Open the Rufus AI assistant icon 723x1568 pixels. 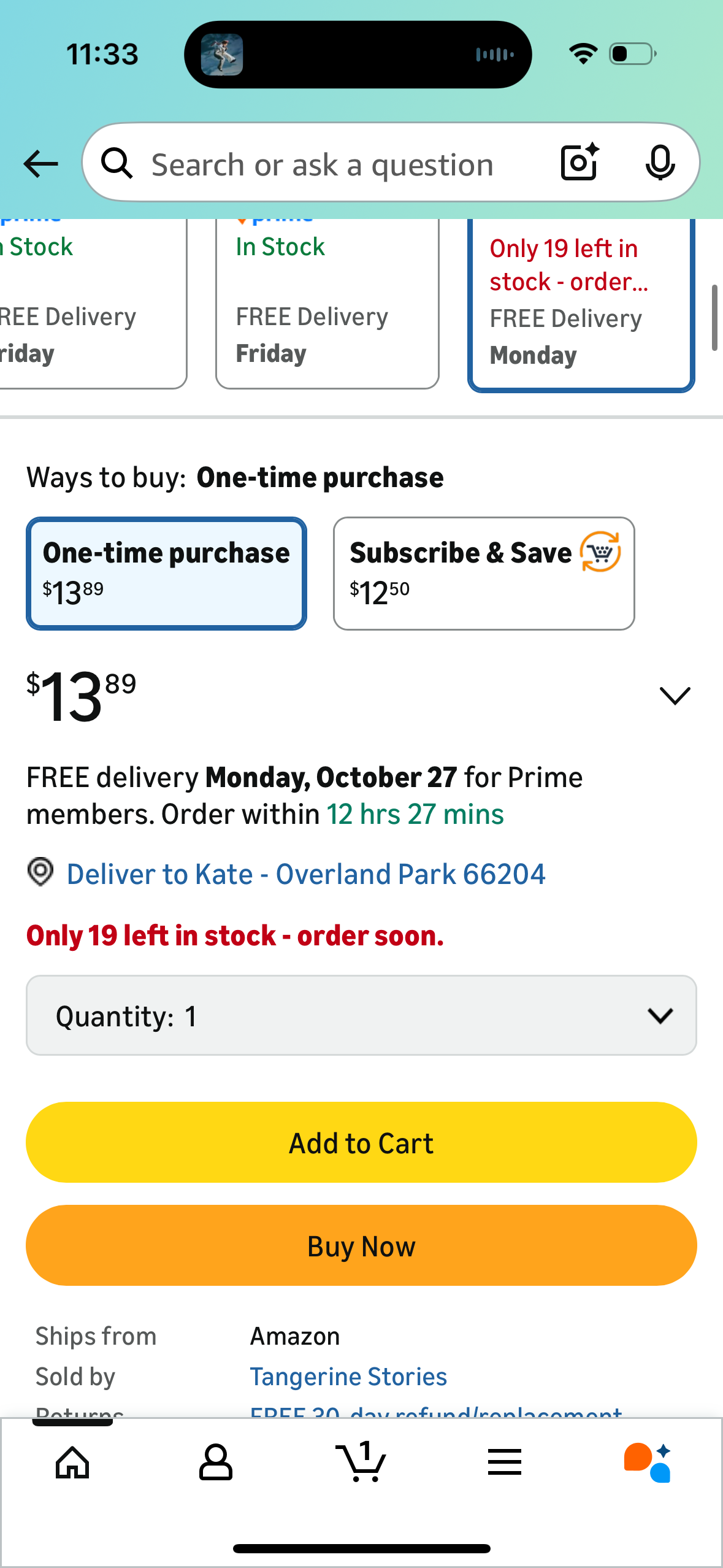point(648,1462)
